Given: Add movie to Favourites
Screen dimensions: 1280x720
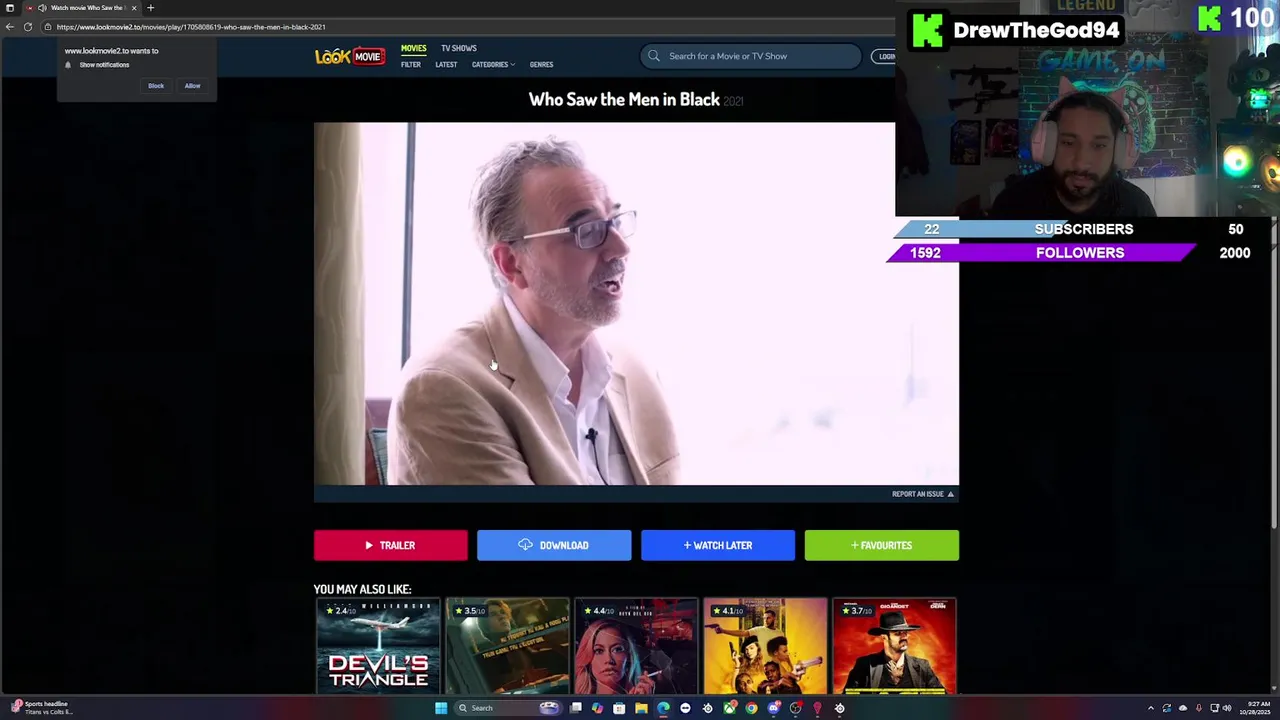Looking at the screenshot, I should (881, 545).
